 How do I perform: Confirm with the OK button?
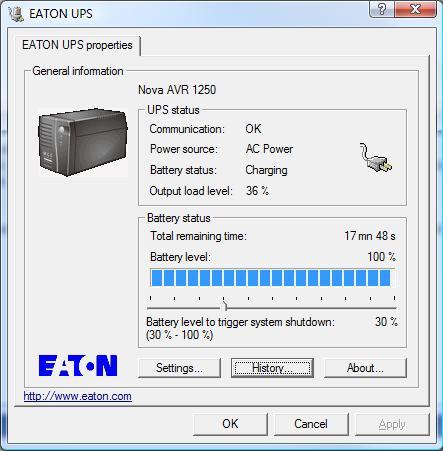coord(230,424)
